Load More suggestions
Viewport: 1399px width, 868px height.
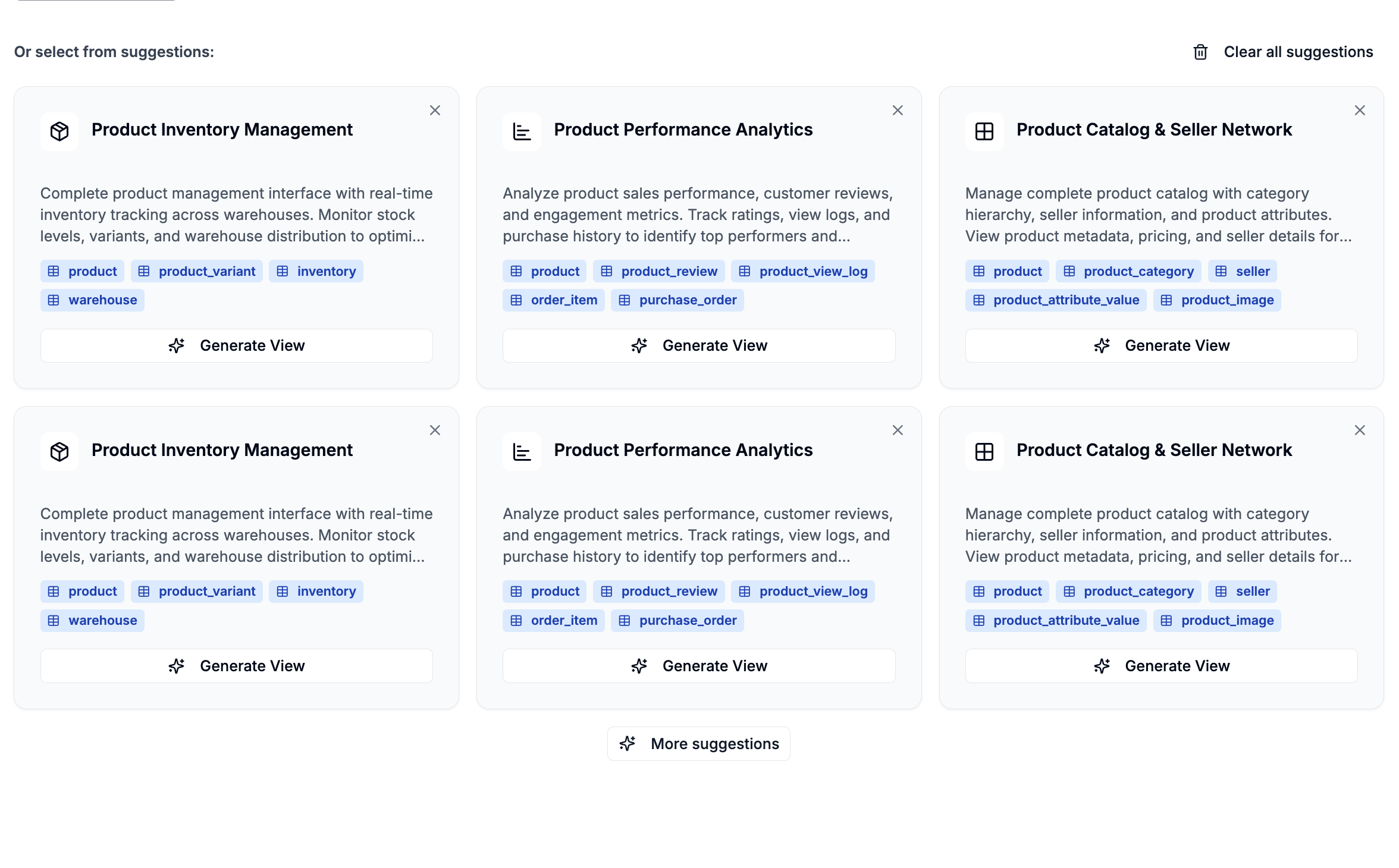pos(699,743)
